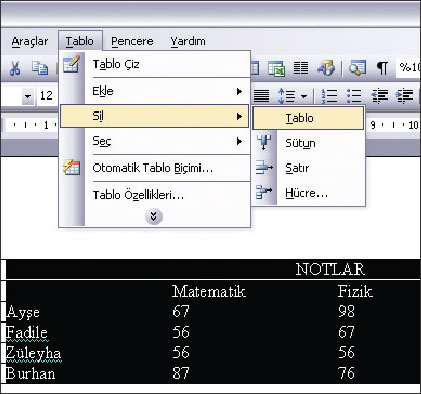Open the Araçlar menu
Screen dimensions: 421x394
[30, 42]
